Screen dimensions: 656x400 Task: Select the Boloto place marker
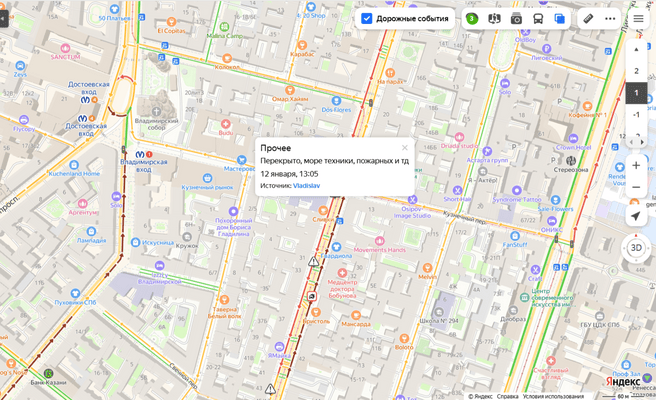[404, 338]
